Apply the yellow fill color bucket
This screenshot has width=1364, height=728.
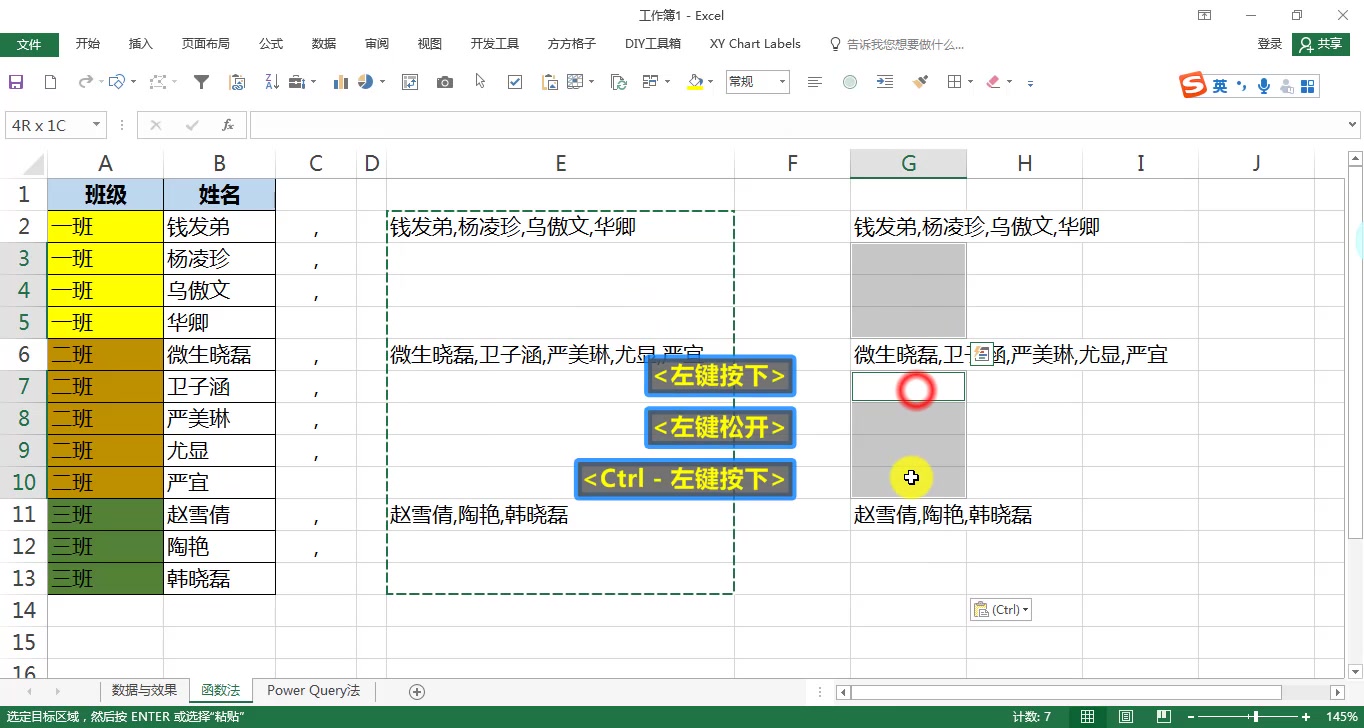pyautogui.click(x=696, y=82)
